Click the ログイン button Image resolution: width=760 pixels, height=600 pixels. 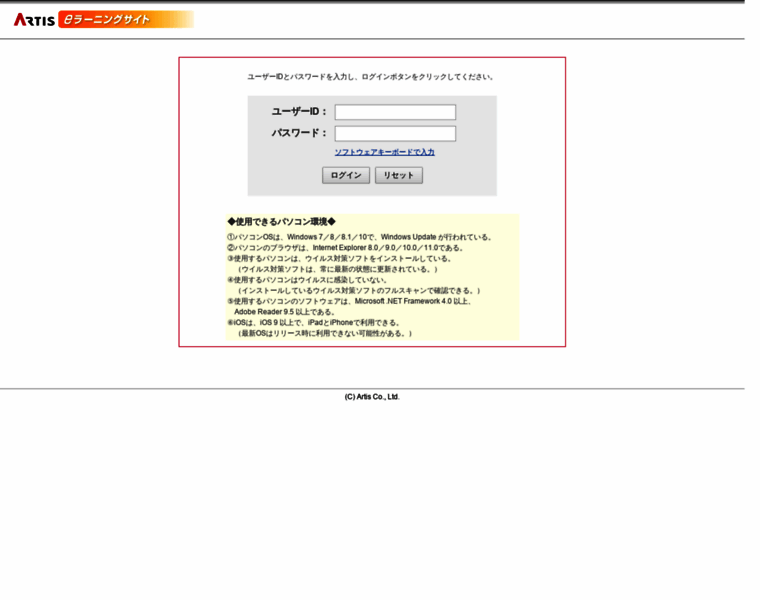coord(346,175)
